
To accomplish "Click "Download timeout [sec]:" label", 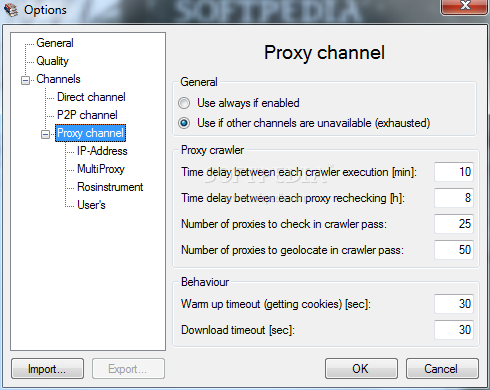I will pos(238,330).
